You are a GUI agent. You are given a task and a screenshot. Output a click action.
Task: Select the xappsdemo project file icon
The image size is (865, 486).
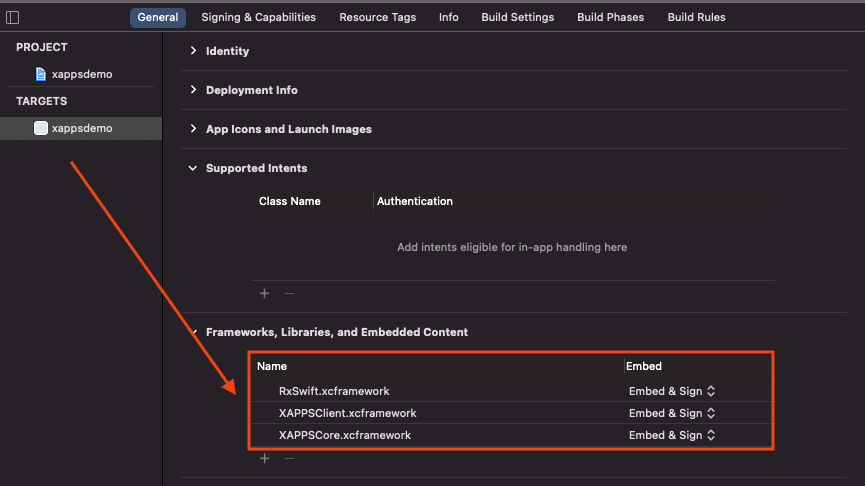click(x=41, y=74)
